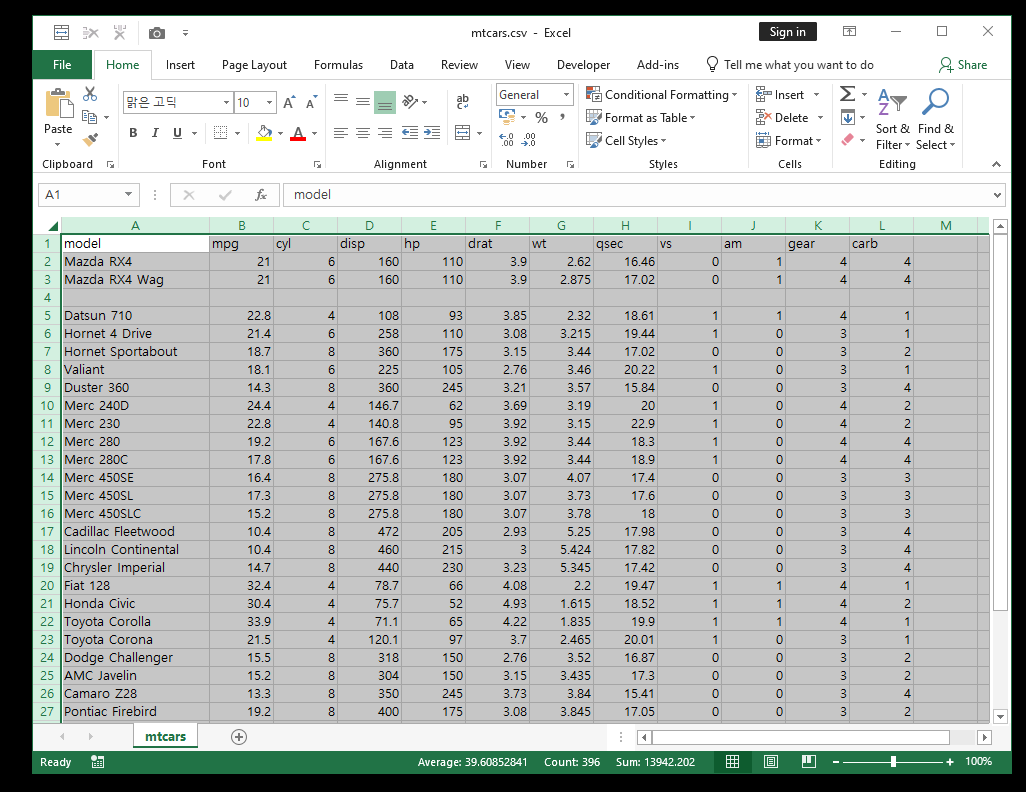Switch to the Formulas tab
Screen dimensions: 1026x792
(x=338, y=65)
